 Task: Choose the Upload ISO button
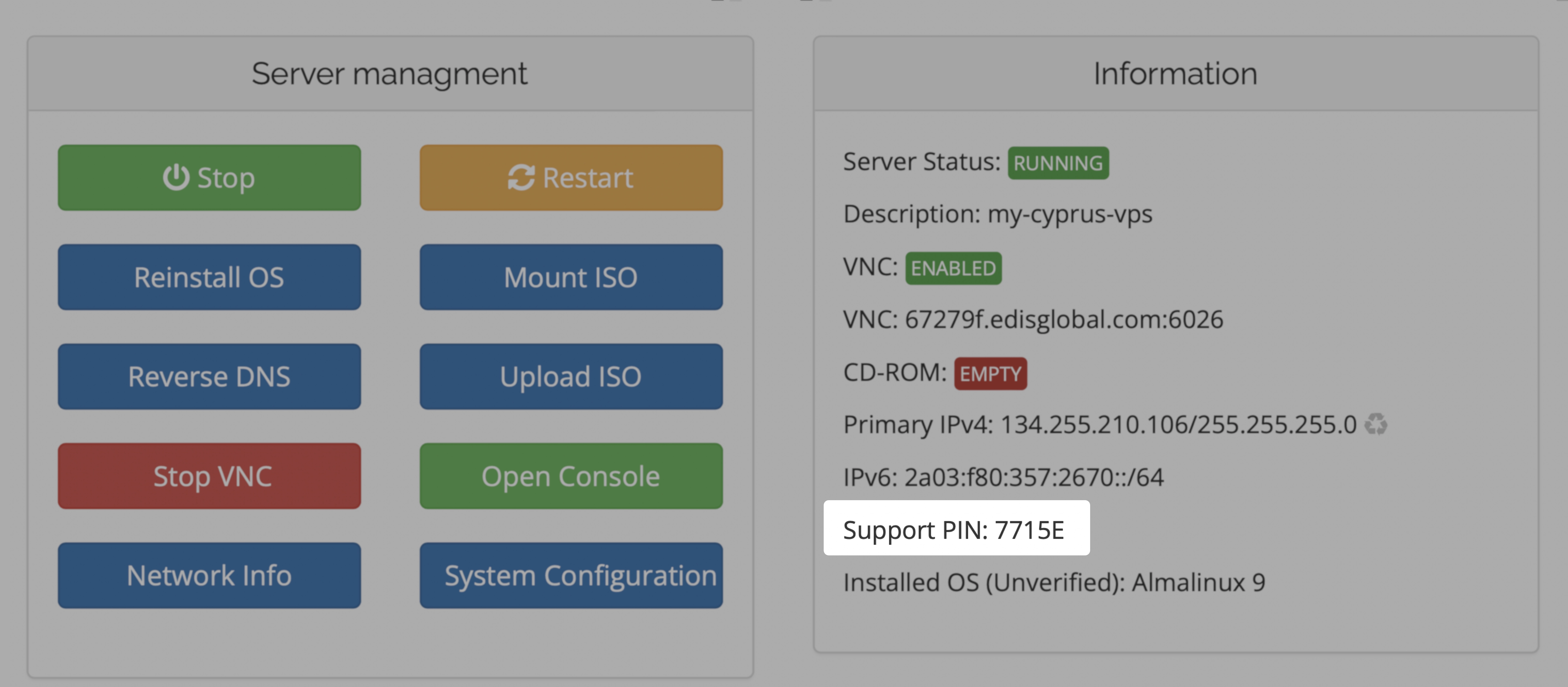point(571,377)
